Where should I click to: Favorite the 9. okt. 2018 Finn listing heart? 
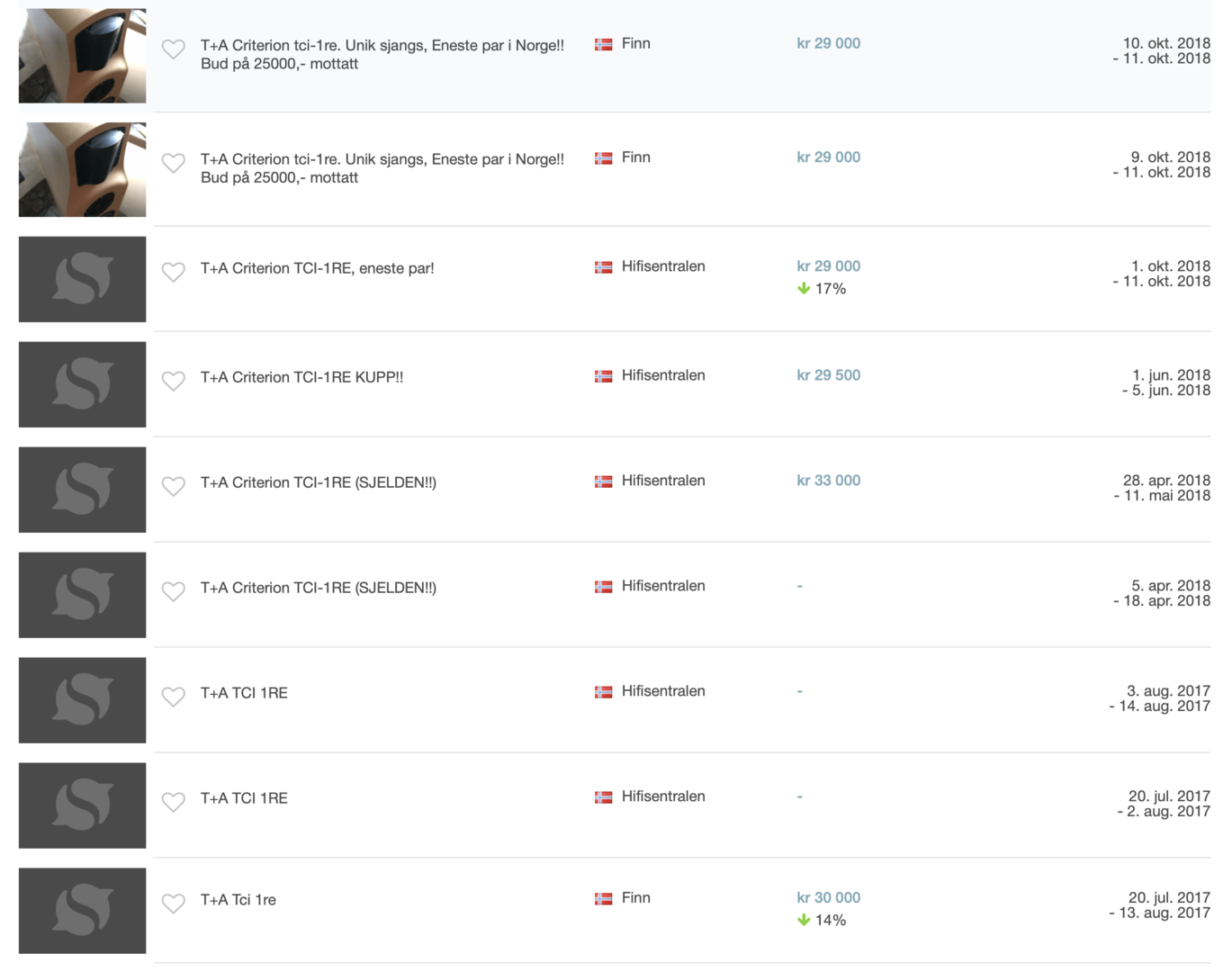pos(174,163)
